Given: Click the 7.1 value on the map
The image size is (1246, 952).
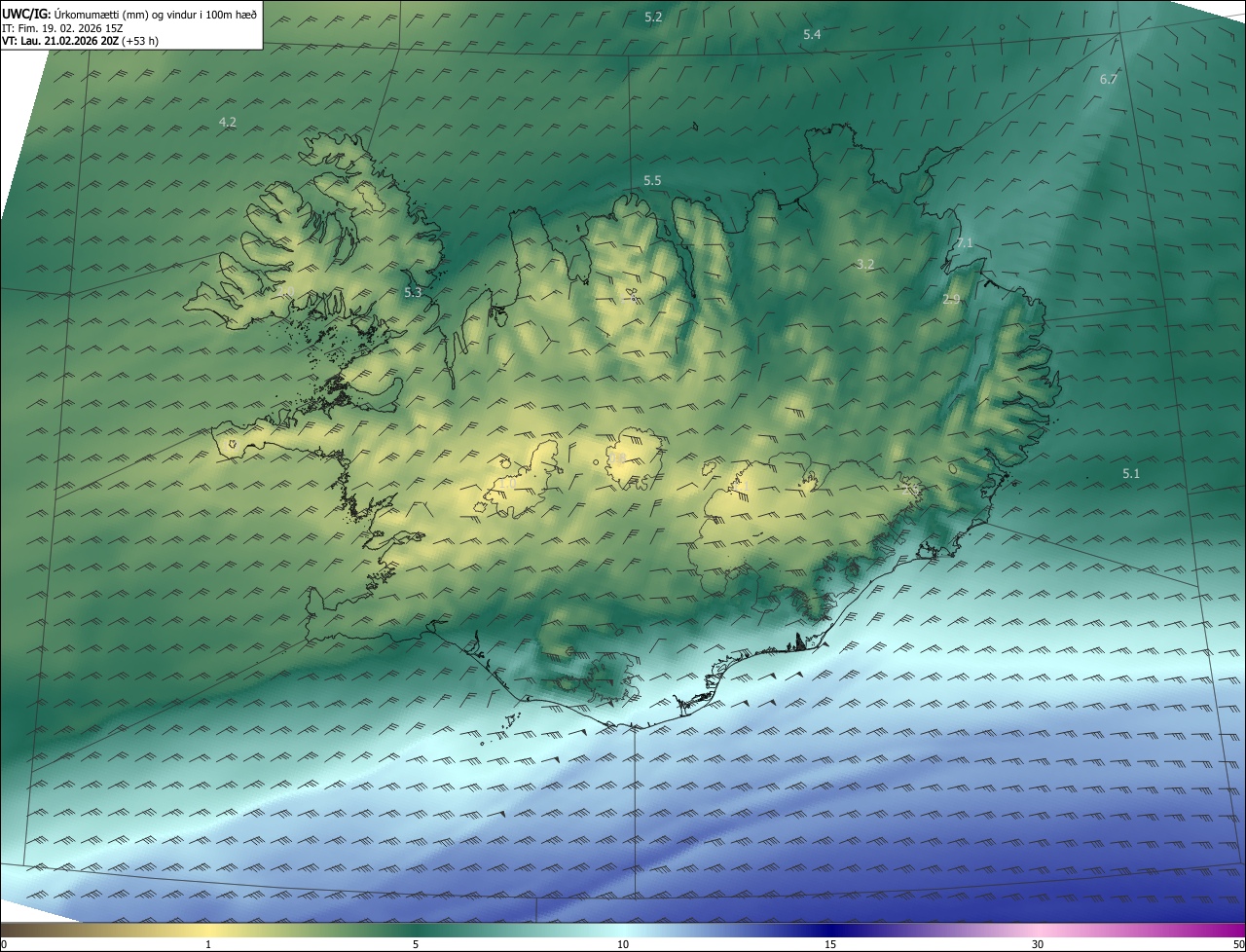Looking at the screenshot, I should click(964, 242).
